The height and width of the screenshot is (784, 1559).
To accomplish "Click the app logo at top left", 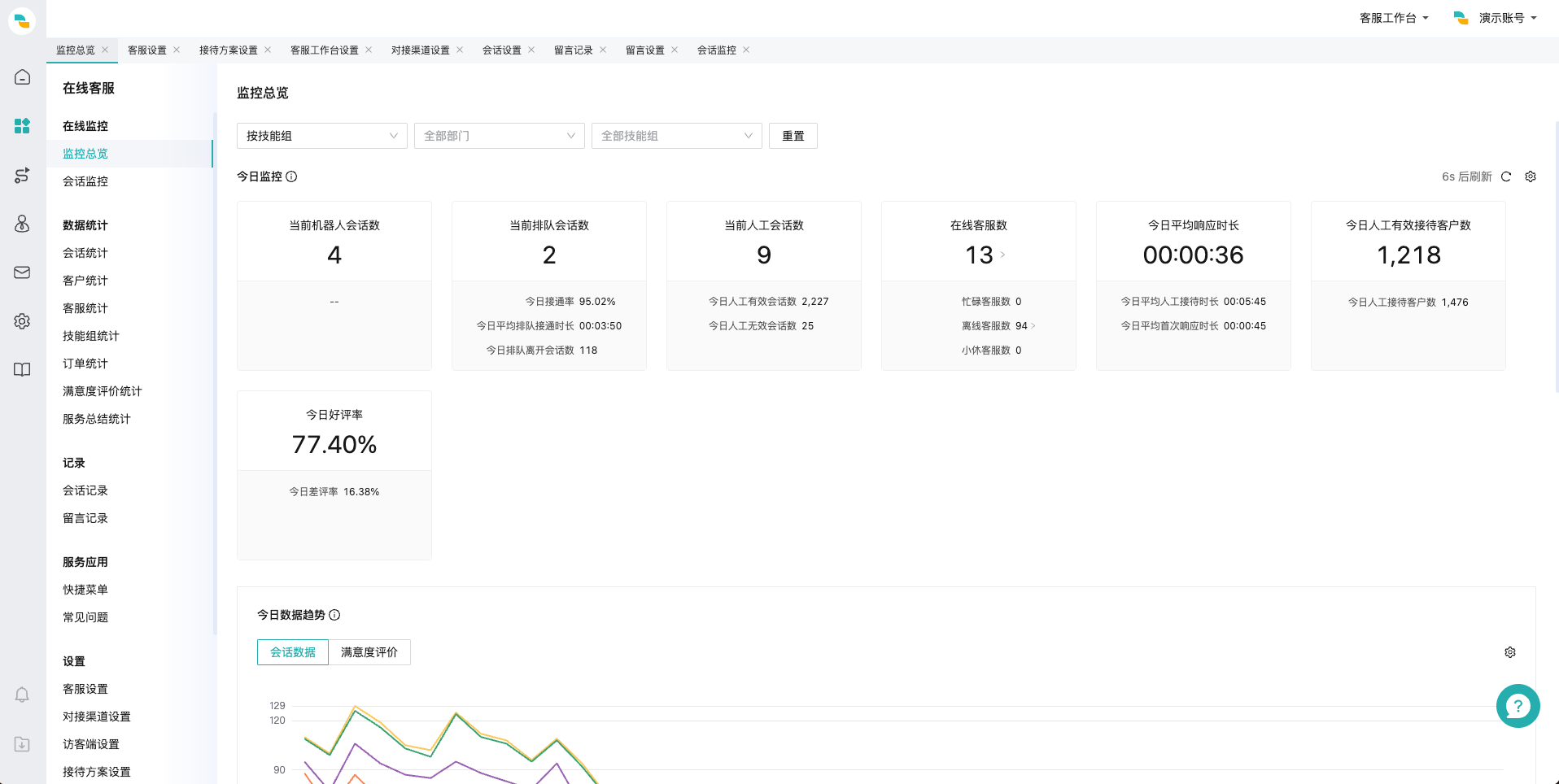I will (22, 20).
